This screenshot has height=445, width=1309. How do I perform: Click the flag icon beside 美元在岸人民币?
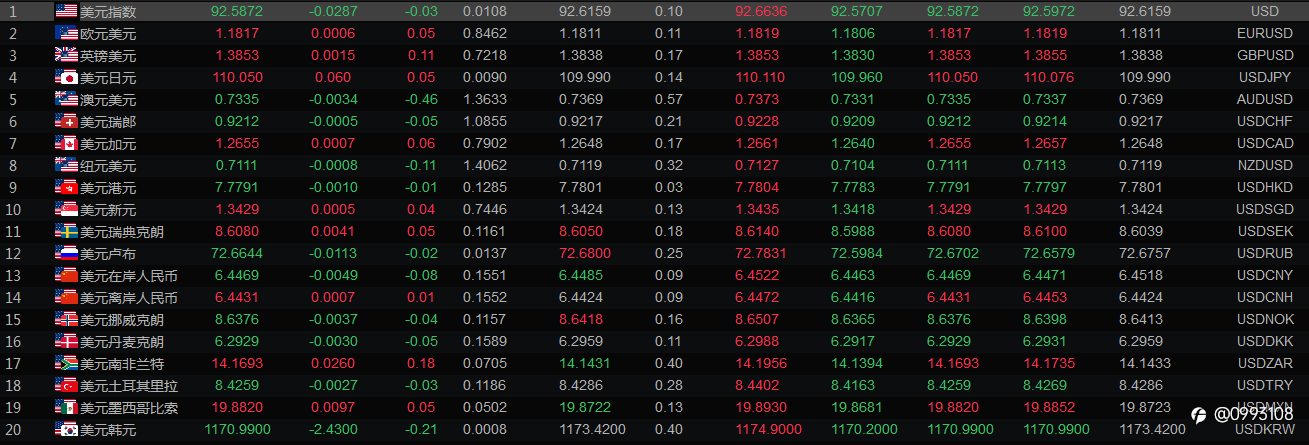click(66, 275)
